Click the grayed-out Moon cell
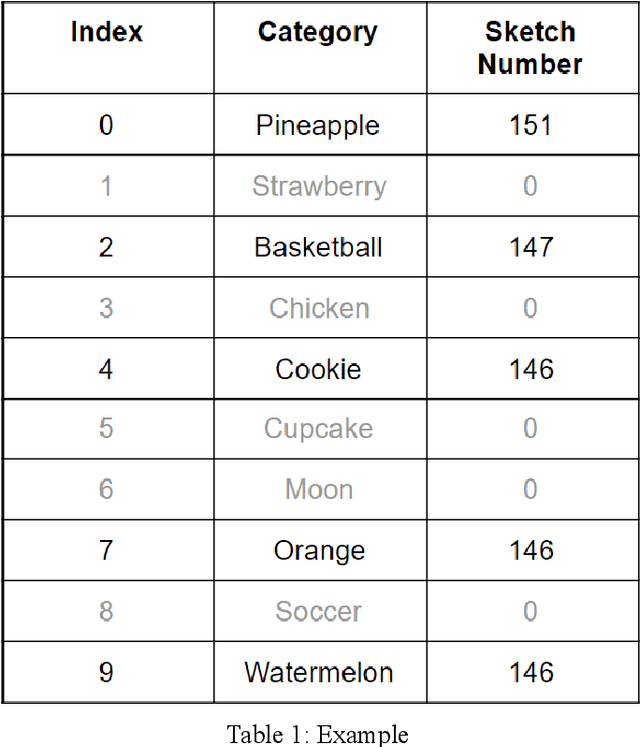The width and height of the screenshot is (640, 747). tap(319, 490)
